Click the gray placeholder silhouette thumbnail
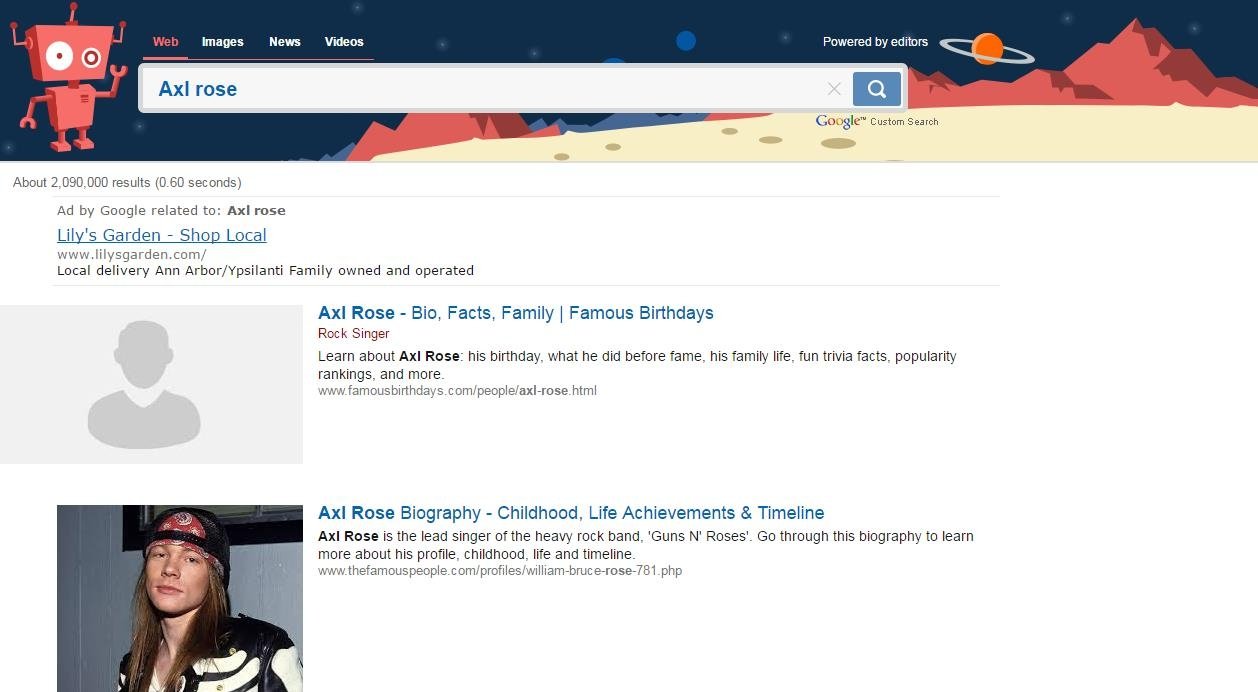 151,385
